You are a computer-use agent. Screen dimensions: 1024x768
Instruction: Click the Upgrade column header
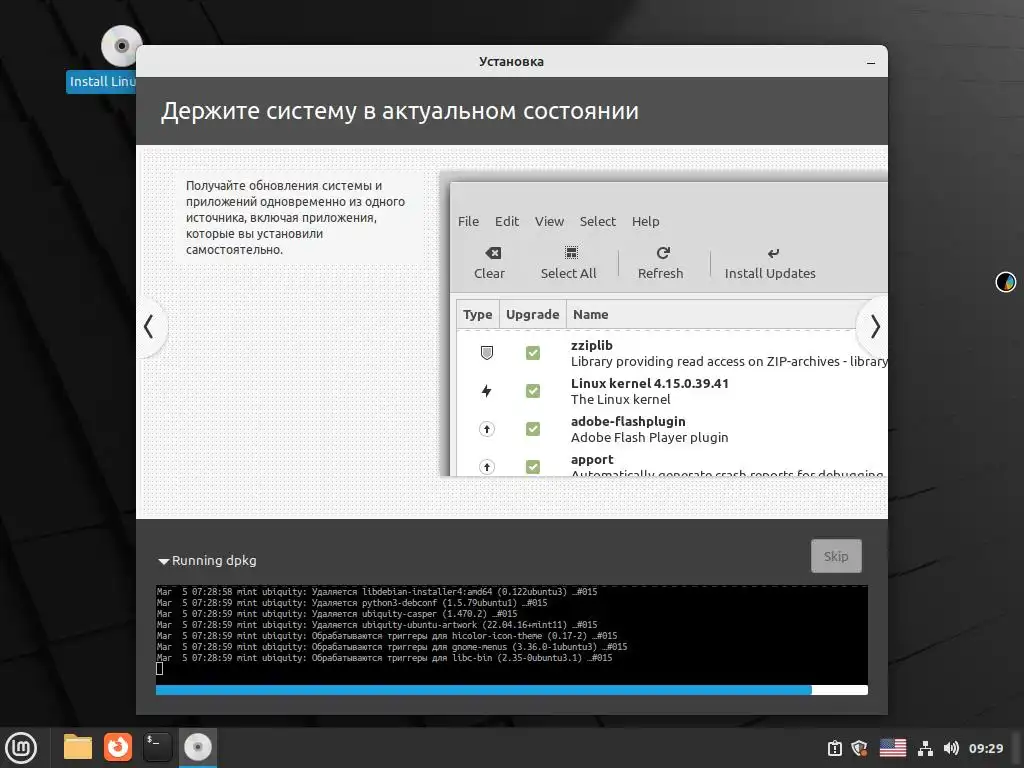coord(532,315)
